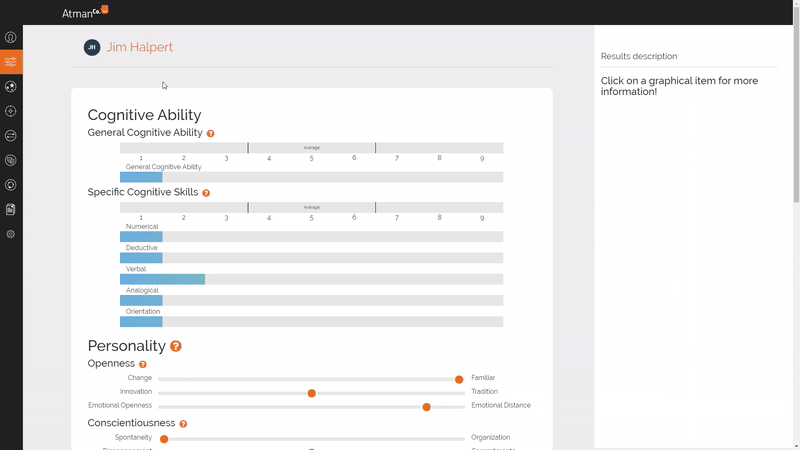Click the Results description heading
800x450 pixels.
tap(639, 56)
